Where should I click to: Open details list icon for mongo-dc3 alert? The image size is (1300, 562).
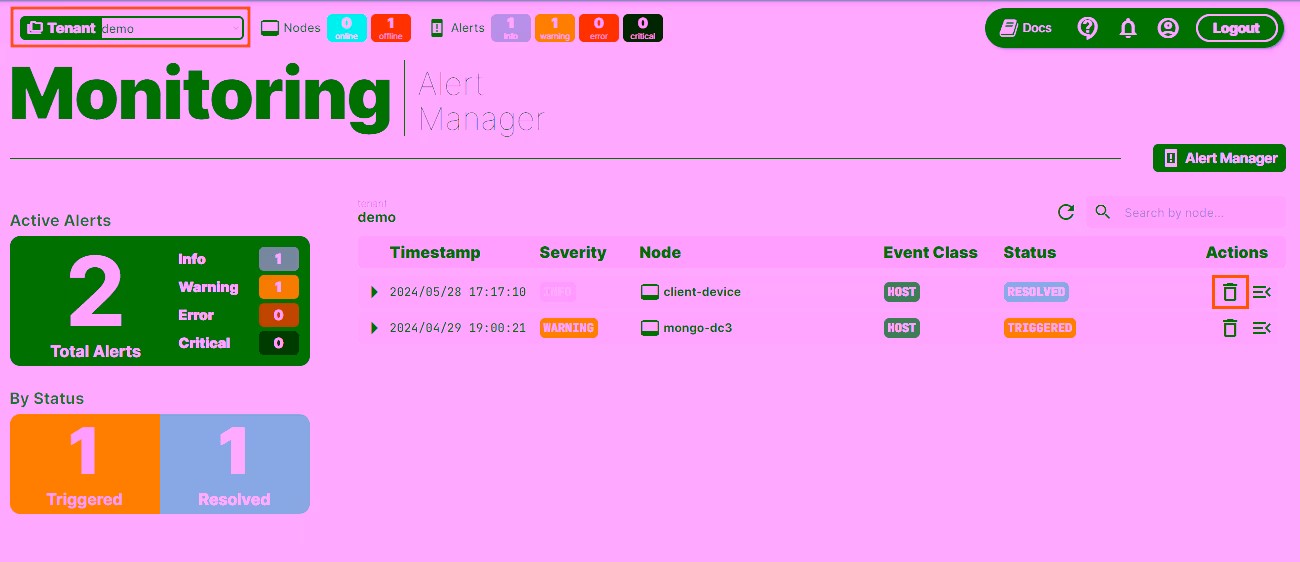[x=1261, y=328]
